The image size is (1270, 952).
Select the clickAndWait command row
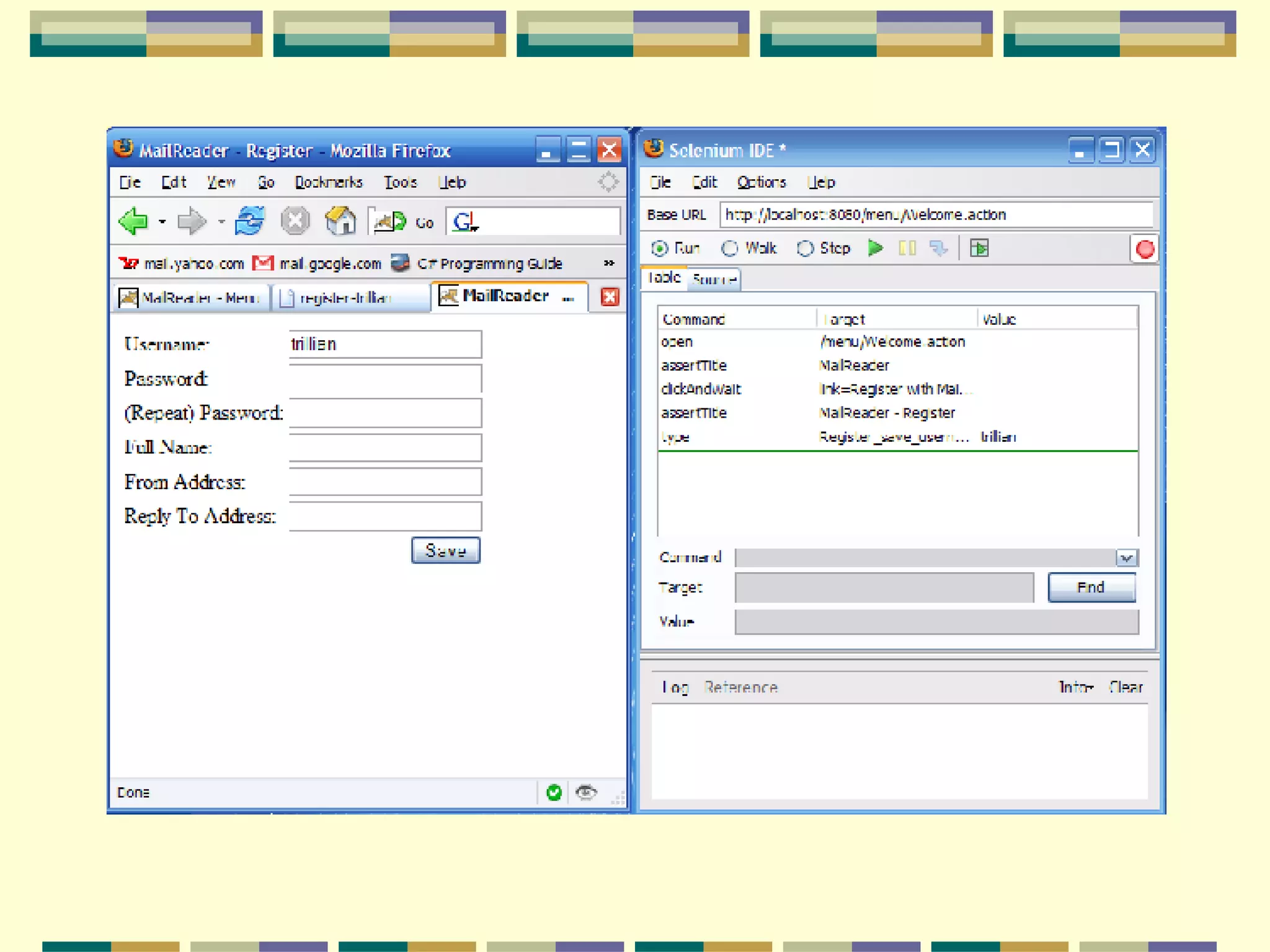tap(701, 389)
